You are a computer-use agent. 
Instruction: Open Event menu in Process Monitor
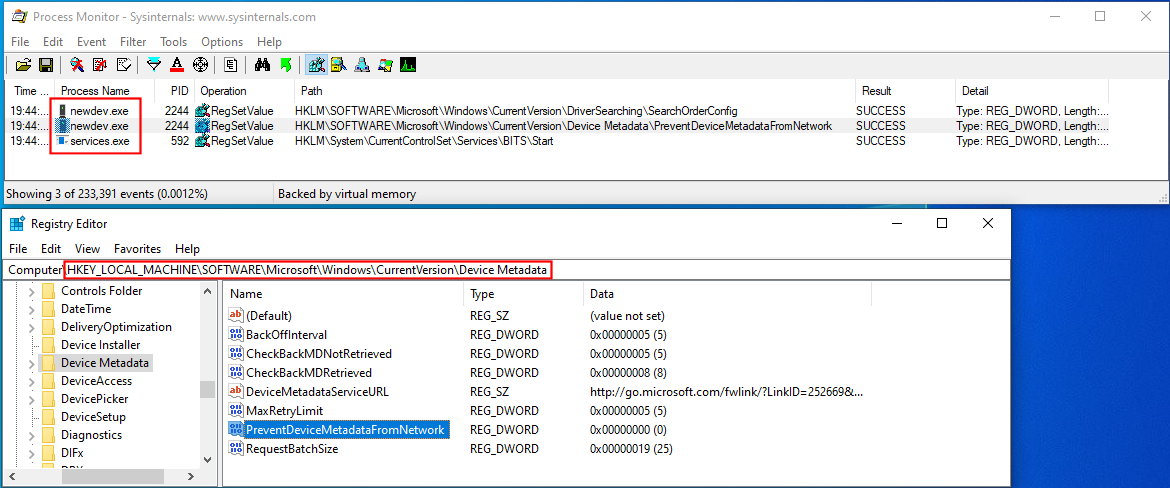pyautogui.click(x=92, y=42)
